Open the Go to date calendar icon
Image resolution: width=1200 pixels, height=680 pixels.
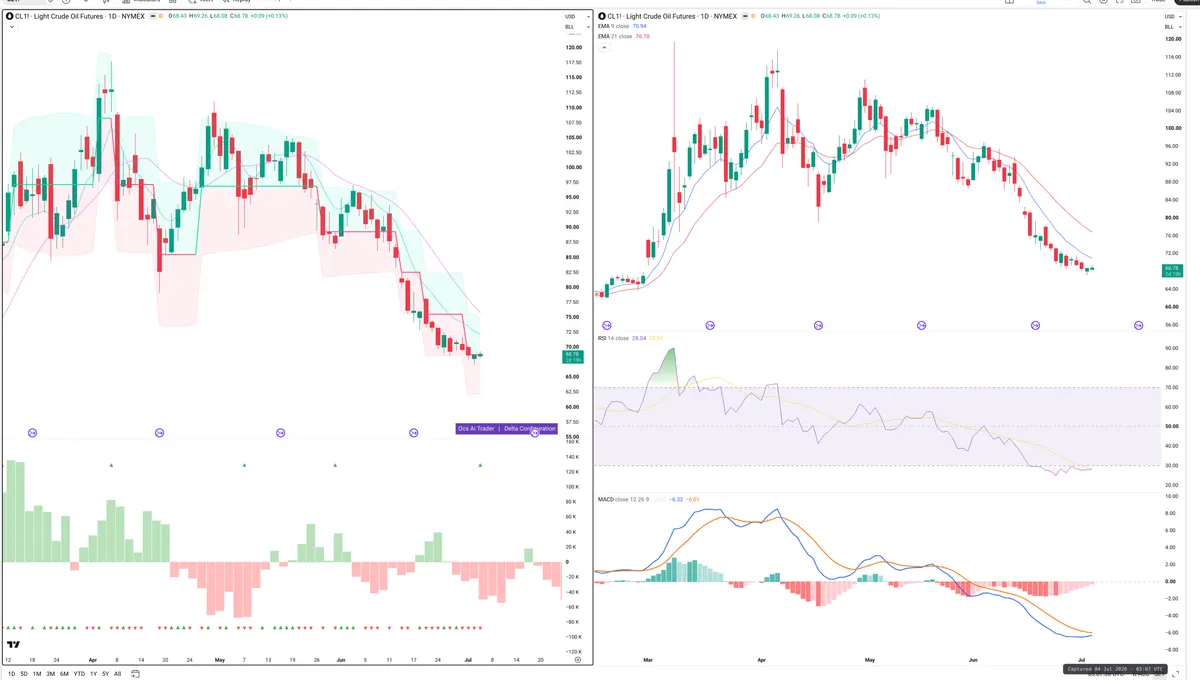(x=134, y=674)
